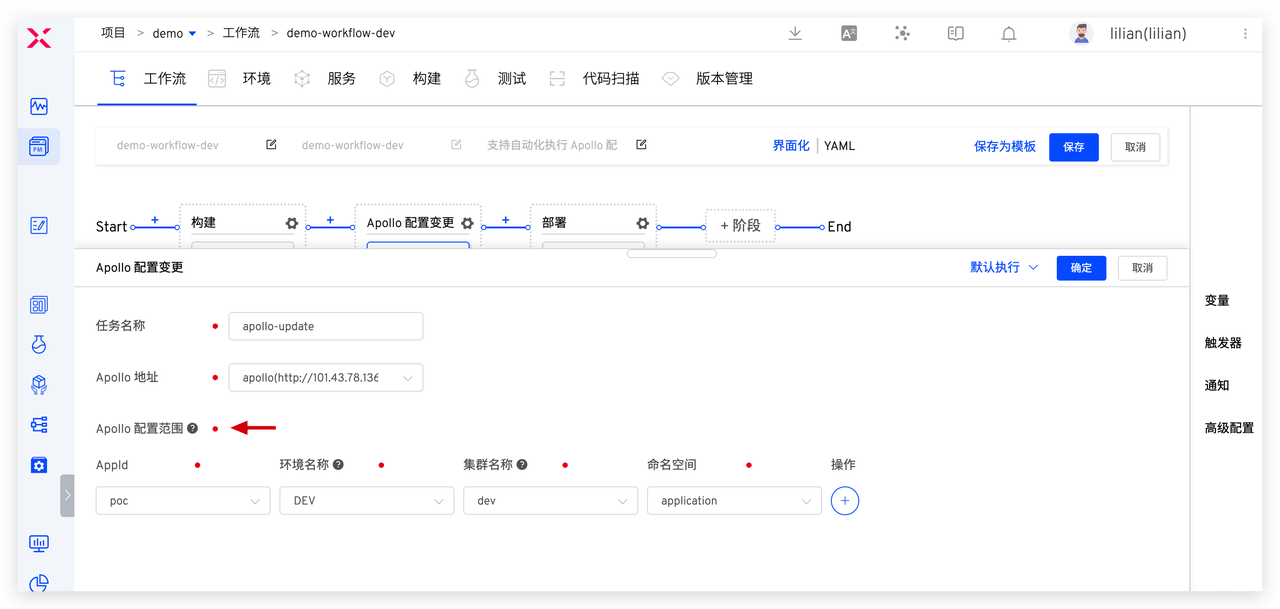Click the translate language icon in the top bar
Image resolution: width=1280 pixels, height=609 pixels.
[848, 33]
